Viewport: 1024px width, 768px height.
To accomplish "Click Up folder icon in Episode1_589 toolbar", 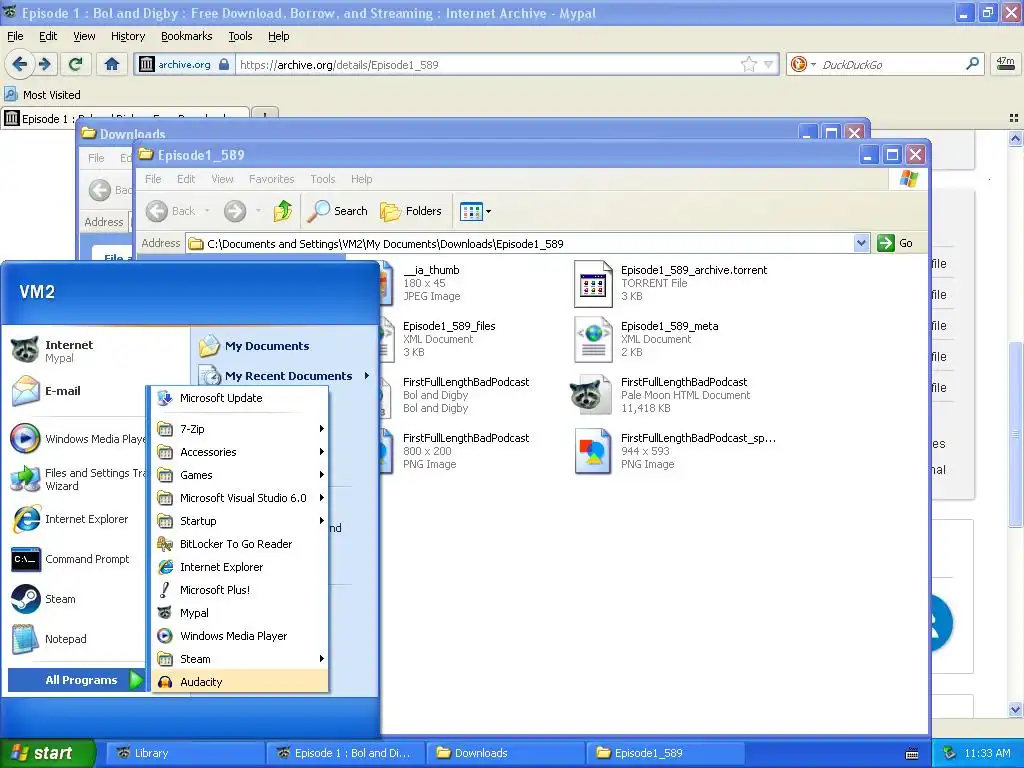I will point(283,211).
